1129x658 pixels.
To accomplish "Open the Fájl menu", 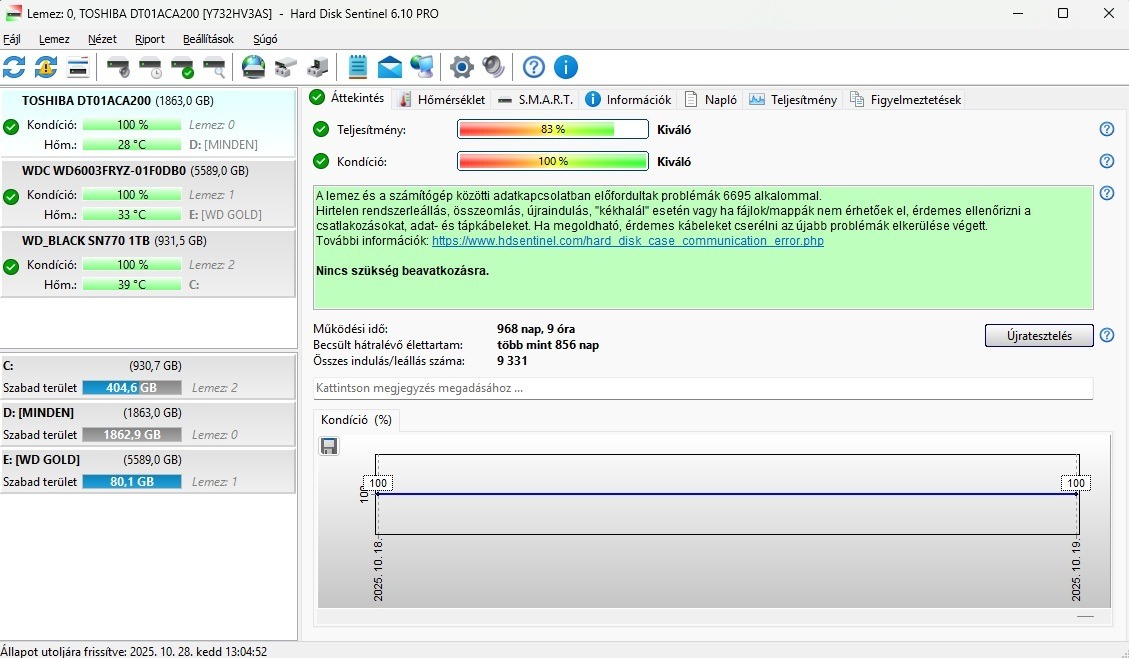I will pyautogui.click(x=12, y=39).
